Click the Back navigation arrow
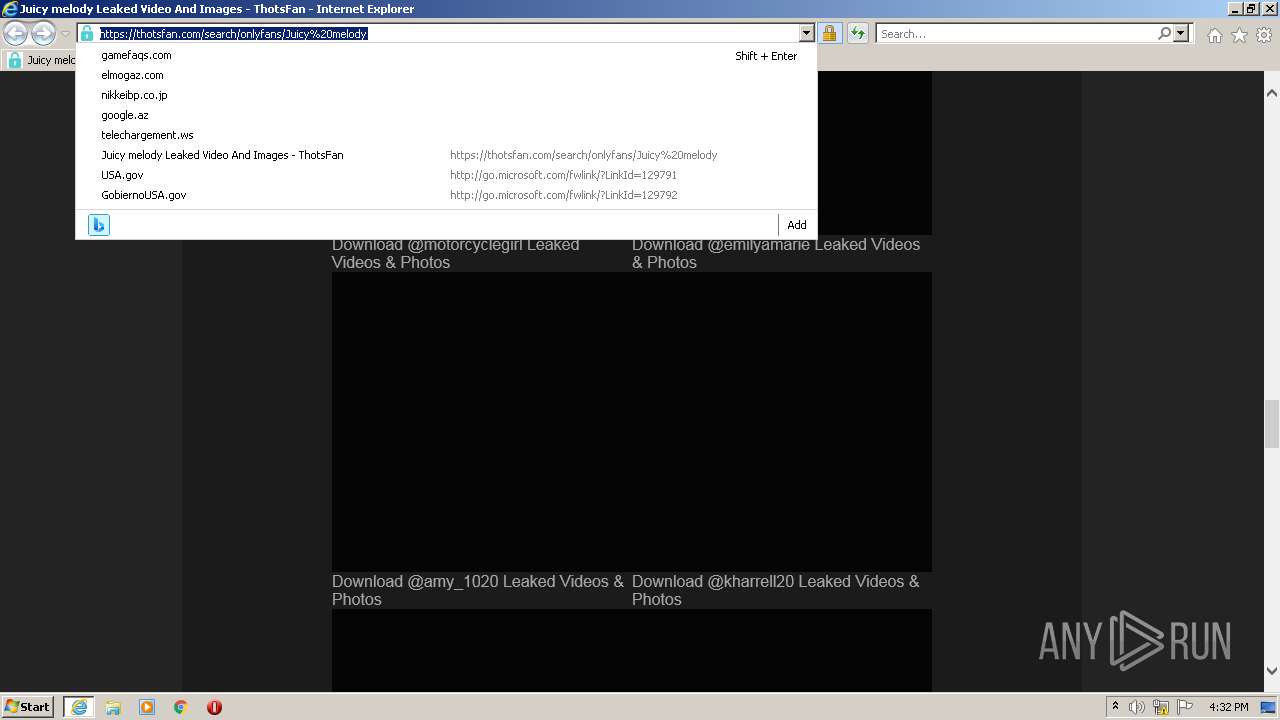1280x720 pixels. coord(15,33)
